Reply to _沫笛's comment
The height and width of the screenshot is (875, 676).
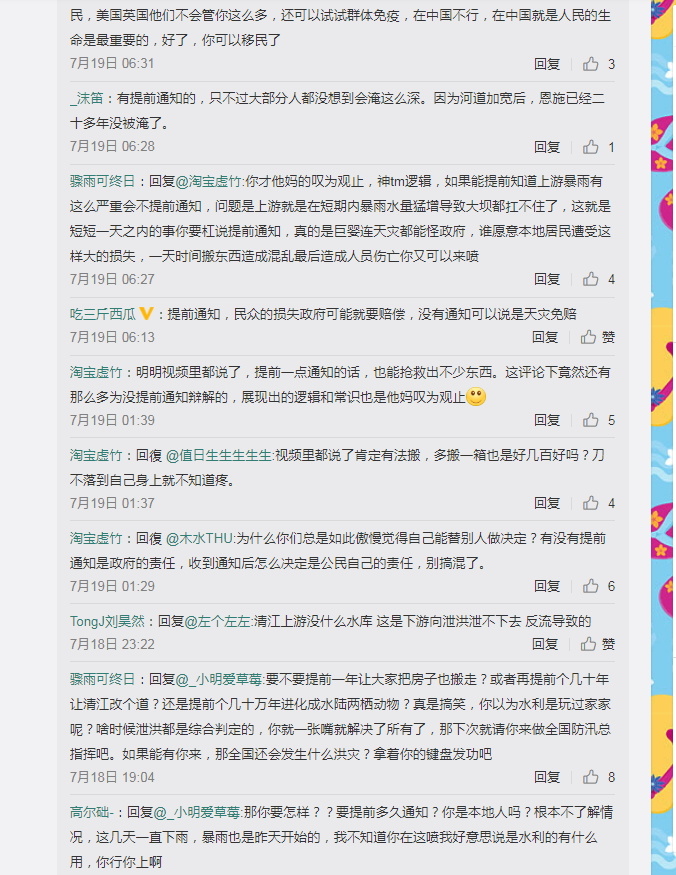(547, 147)
